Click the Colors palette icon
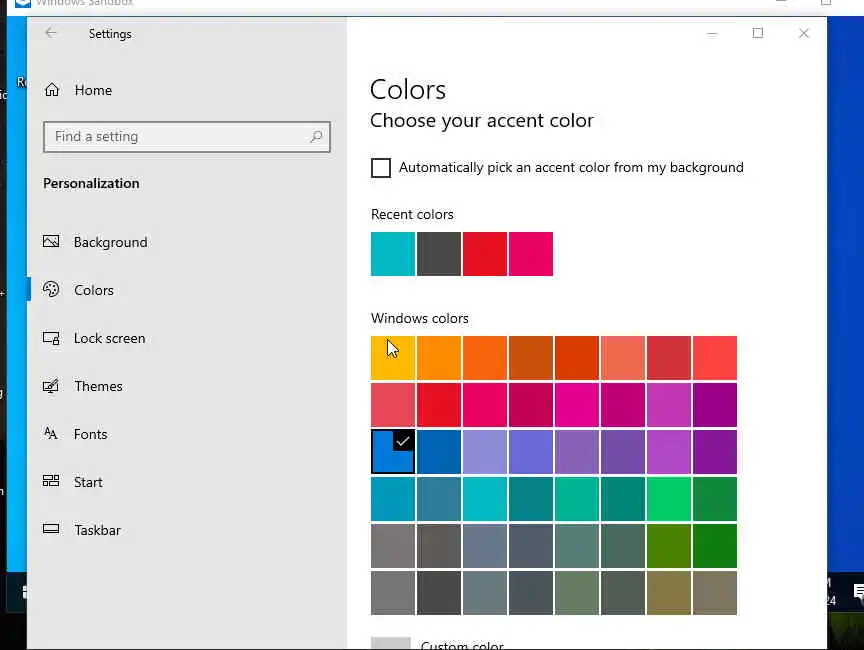 tap(51, 290)
